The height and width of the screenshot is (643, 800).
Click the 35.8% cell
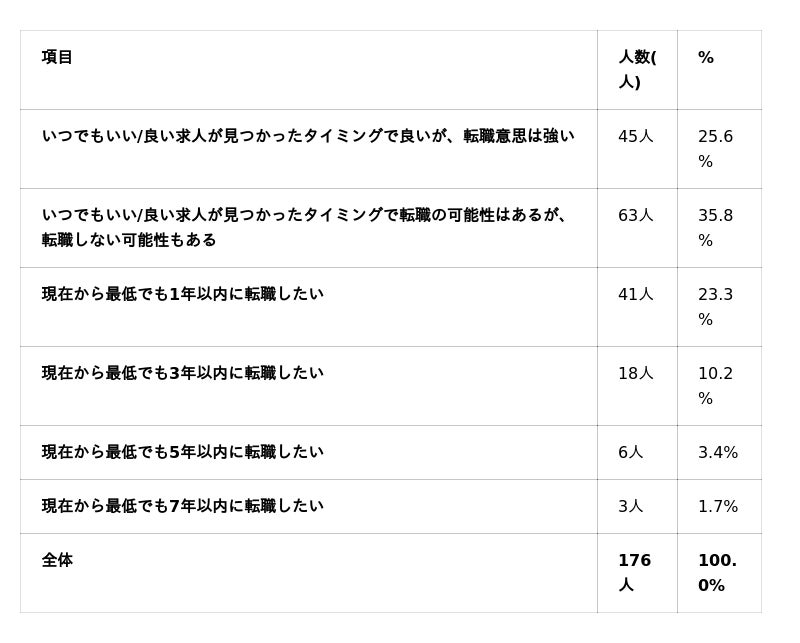(x=715, y=227)
